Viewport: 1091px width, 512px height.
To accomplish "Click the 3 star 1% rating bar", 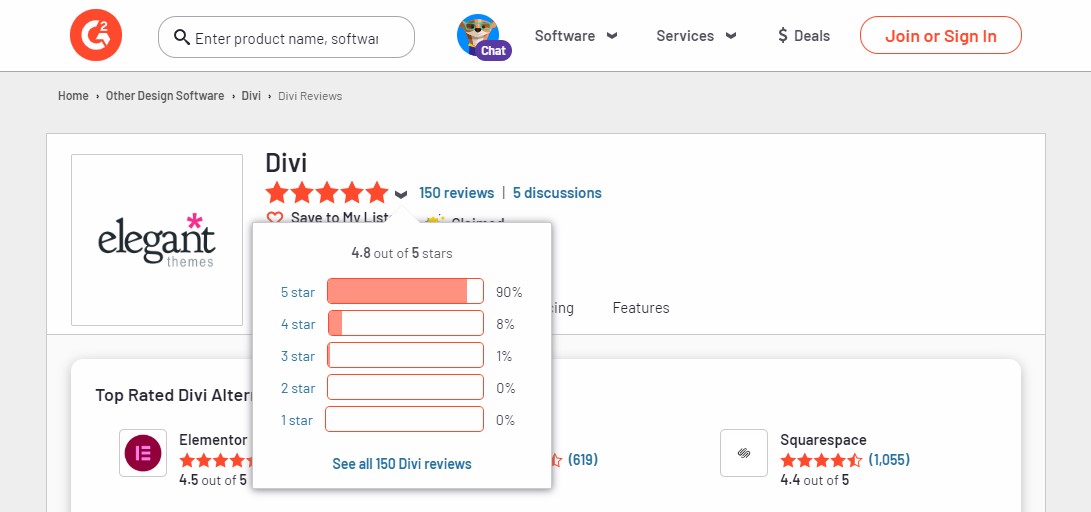I will 405,355.
